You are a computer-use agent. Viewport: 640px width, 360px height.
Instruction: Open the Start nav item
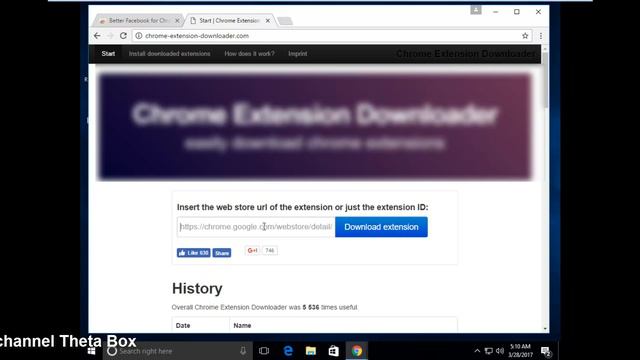(108, 53)
